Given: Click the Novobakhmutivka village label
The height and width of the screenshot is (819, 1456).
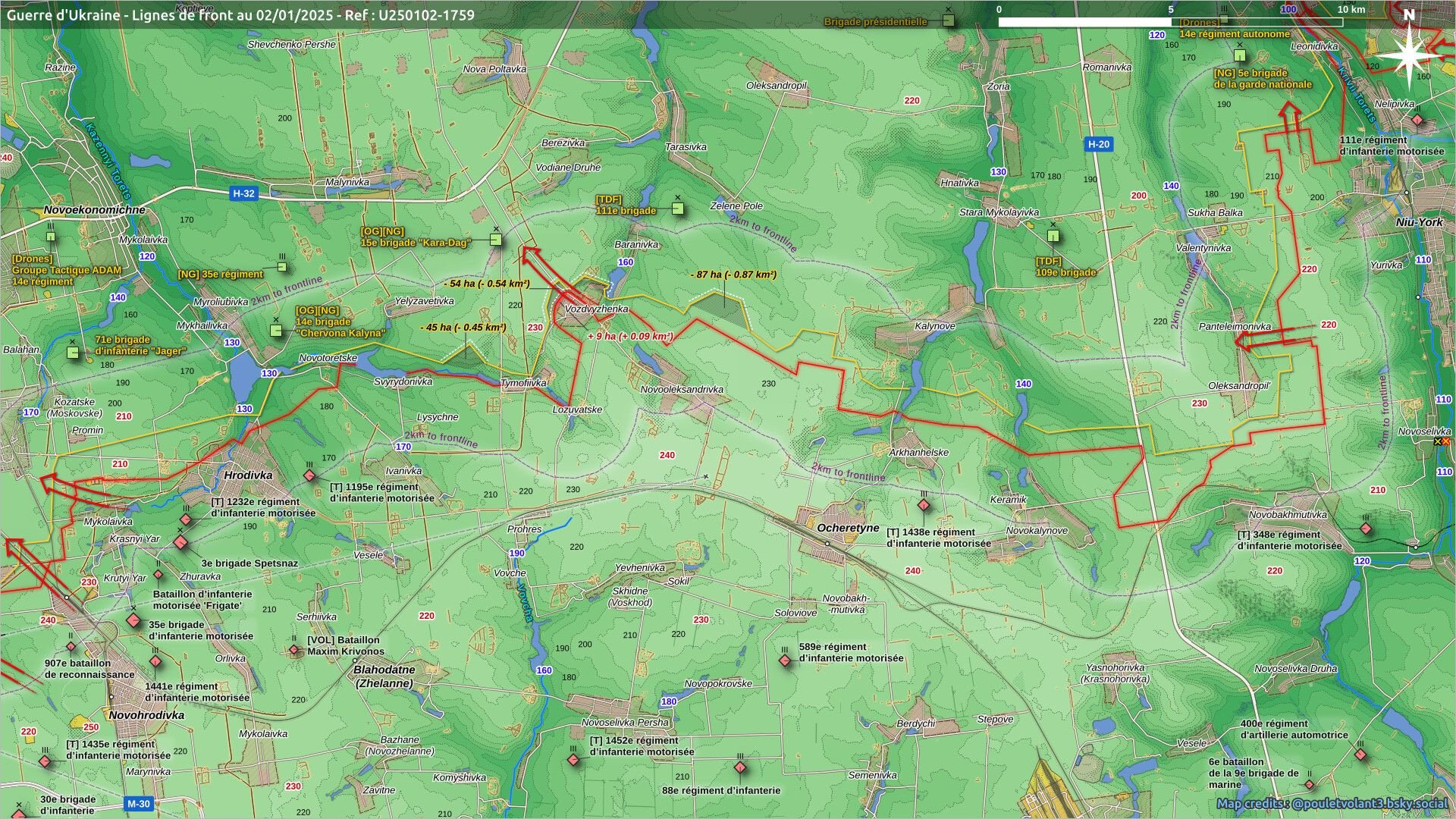Looking at the screenshot, I should (1288, 515).
